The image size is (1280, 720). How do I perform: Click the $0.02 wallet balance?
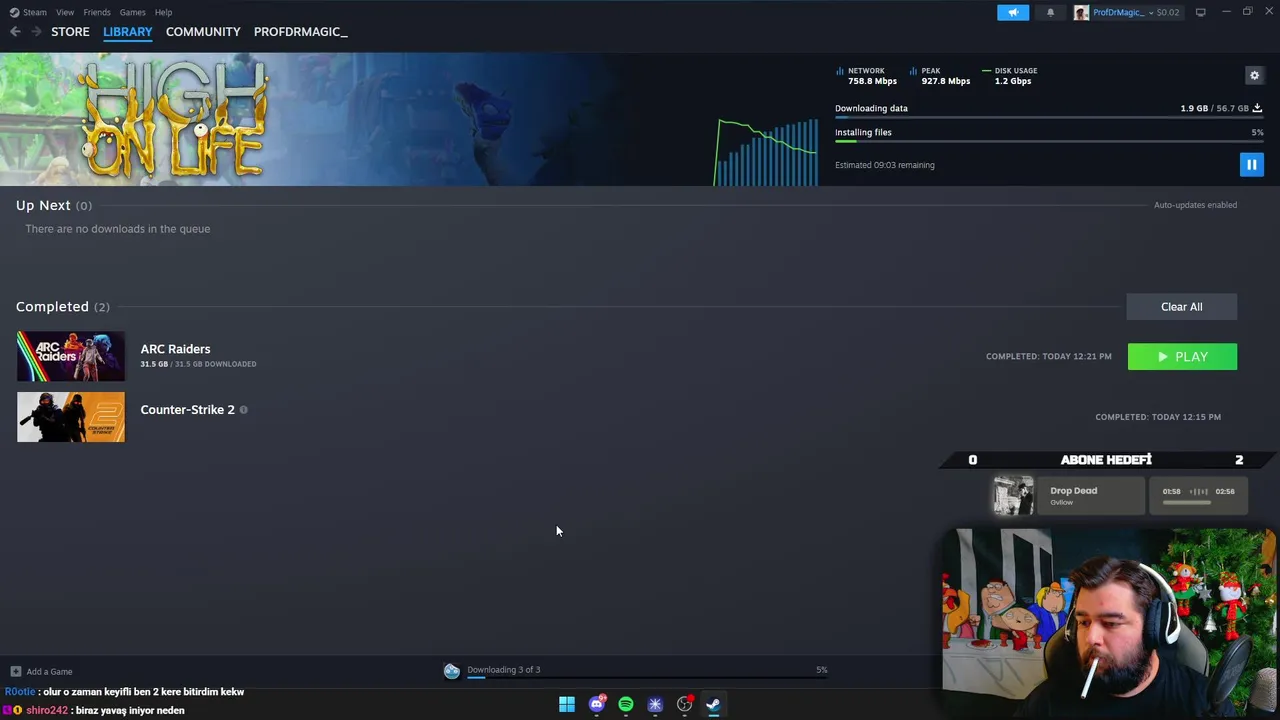point(1167,12)
